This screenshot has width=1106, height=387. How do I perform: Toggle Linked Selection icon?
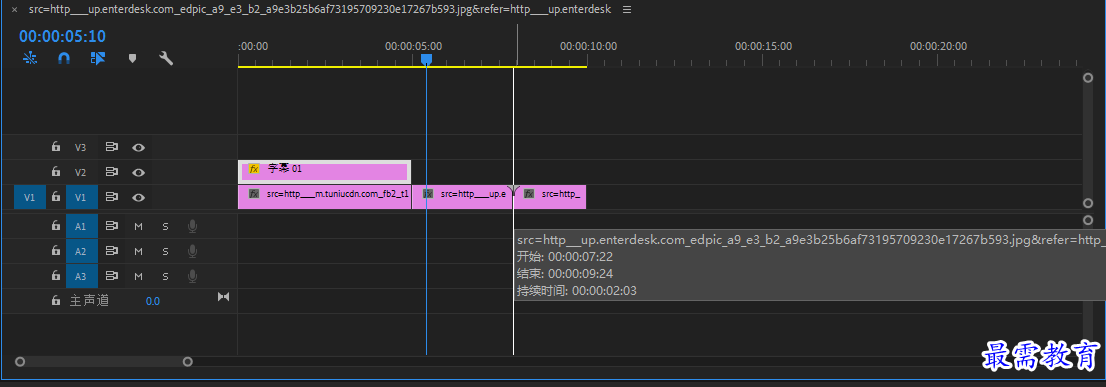pos(97,59)
